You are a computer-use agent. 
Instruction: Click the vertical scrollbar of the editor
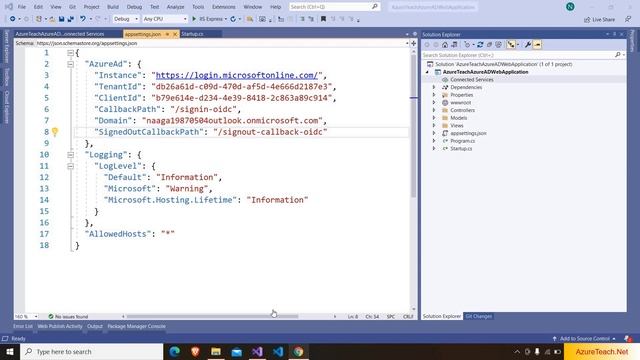[x=413, y=127]
